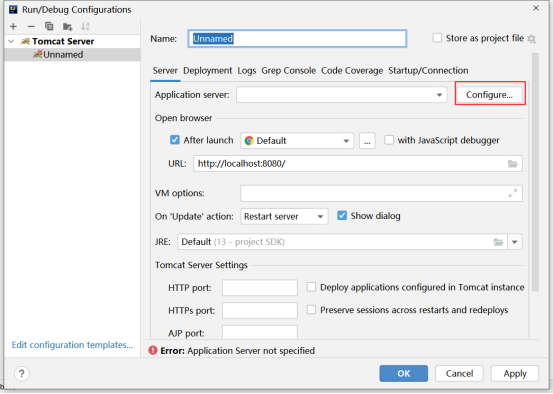Click the IntelliJ icon in title bar
The image size is (553, 394).
click(x=13, y=10)
